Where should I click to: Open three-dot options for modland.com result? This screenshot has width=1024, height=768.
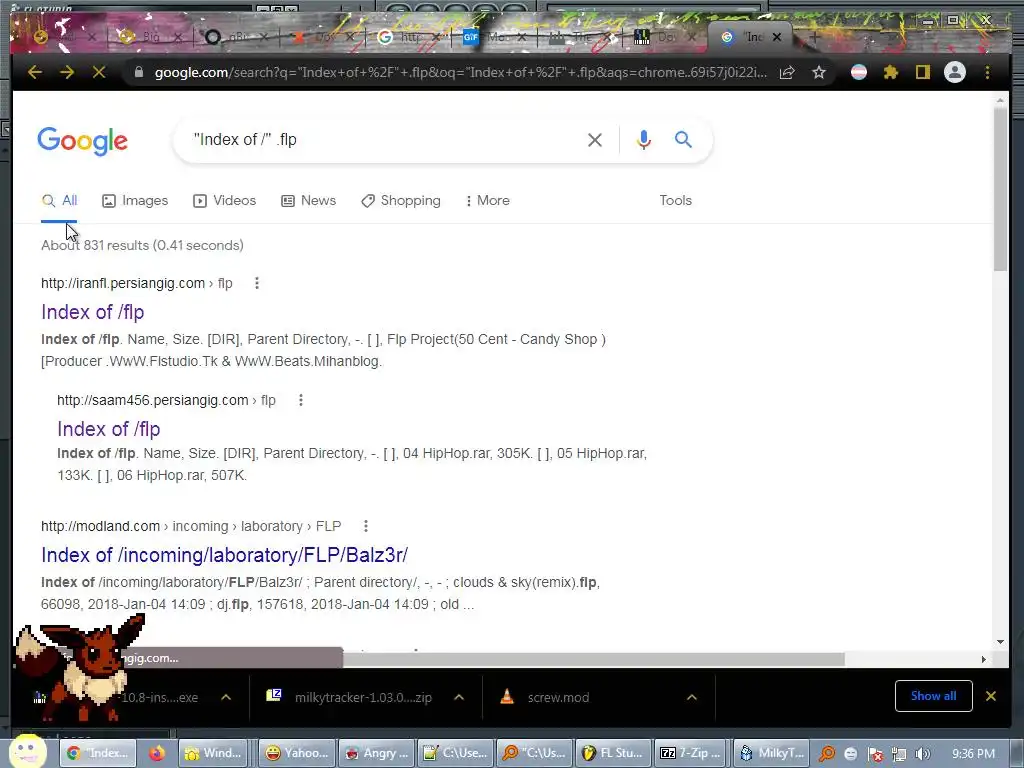point(366,526)
